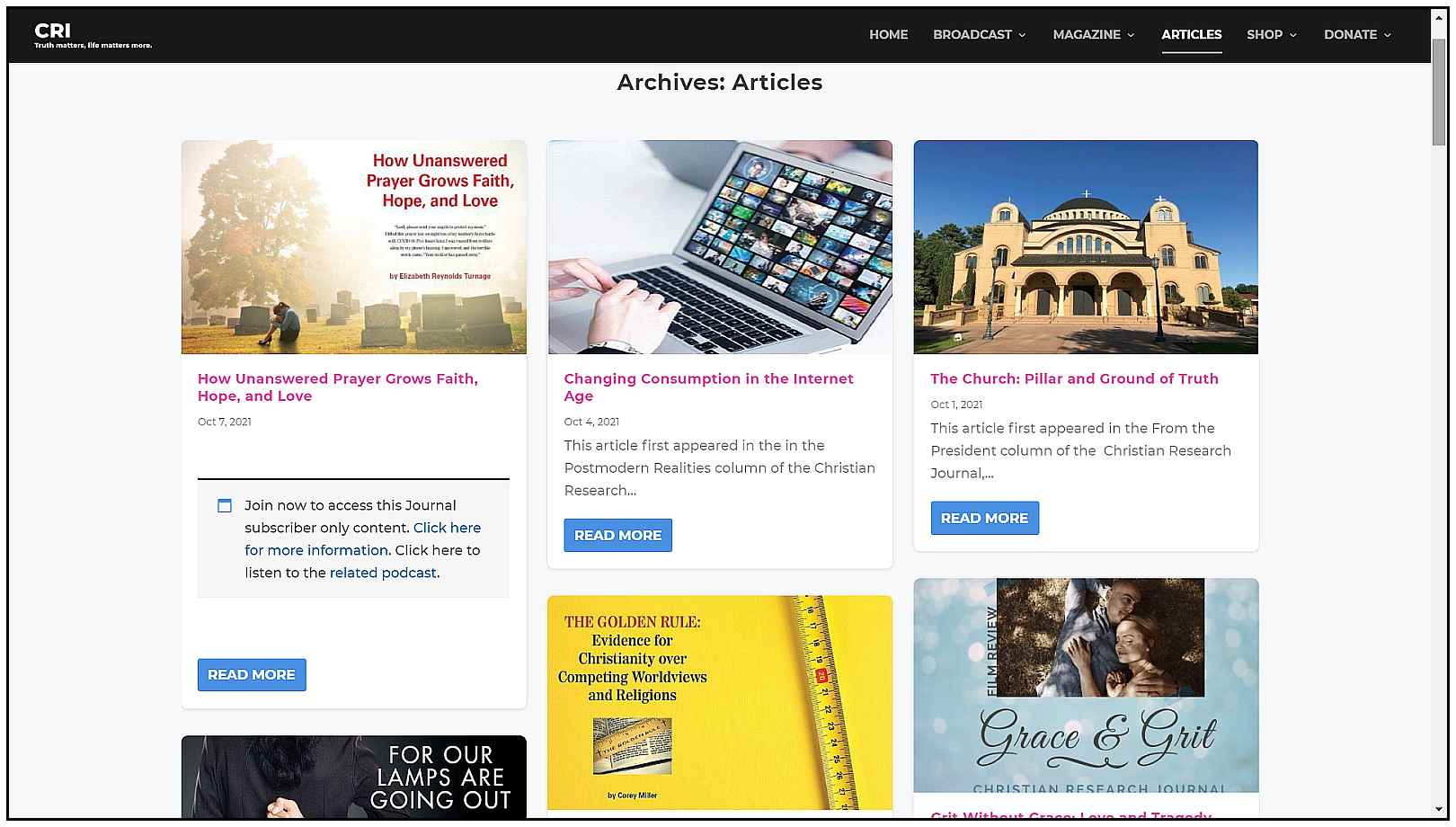Click the page vertical scrollbar thumb
Image resolution: width=1456 pixels, height=827 pixels.
pos(1439,91)
